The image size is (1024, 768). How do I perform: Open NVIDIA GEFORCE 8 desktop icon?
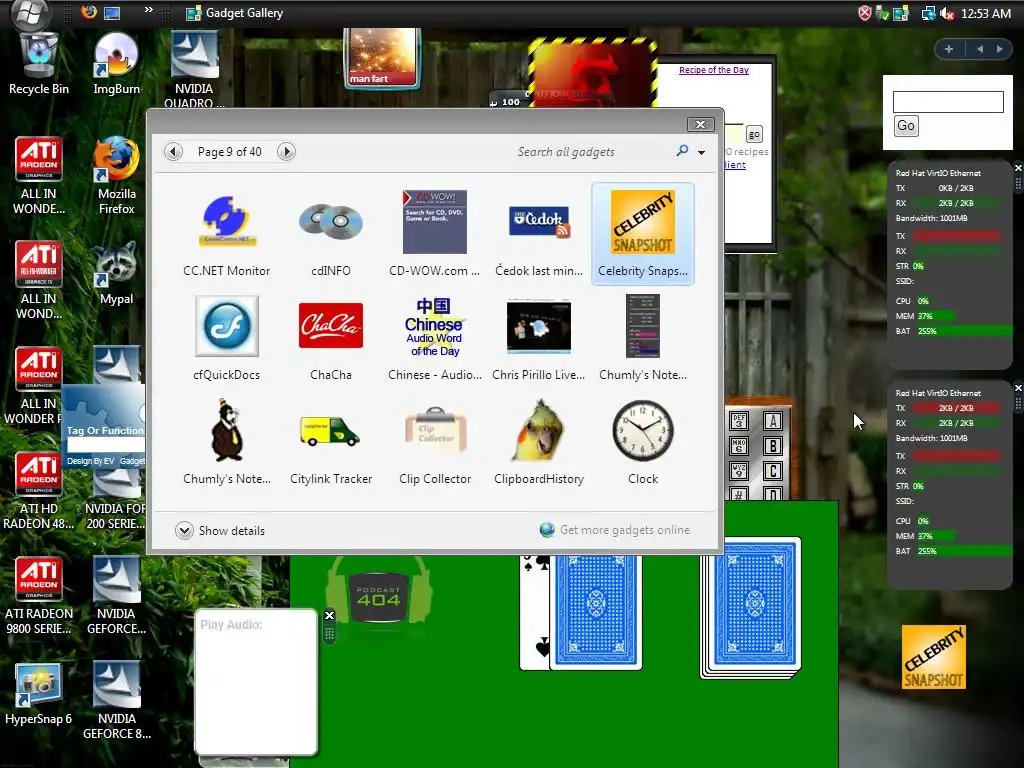coord(116,700)
